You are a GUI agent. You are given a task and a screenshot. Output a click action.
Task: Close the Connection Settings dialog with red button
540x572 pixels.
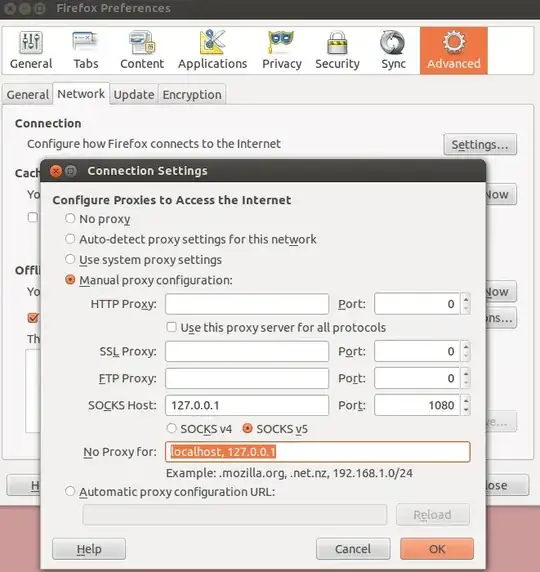coord(56,171)
